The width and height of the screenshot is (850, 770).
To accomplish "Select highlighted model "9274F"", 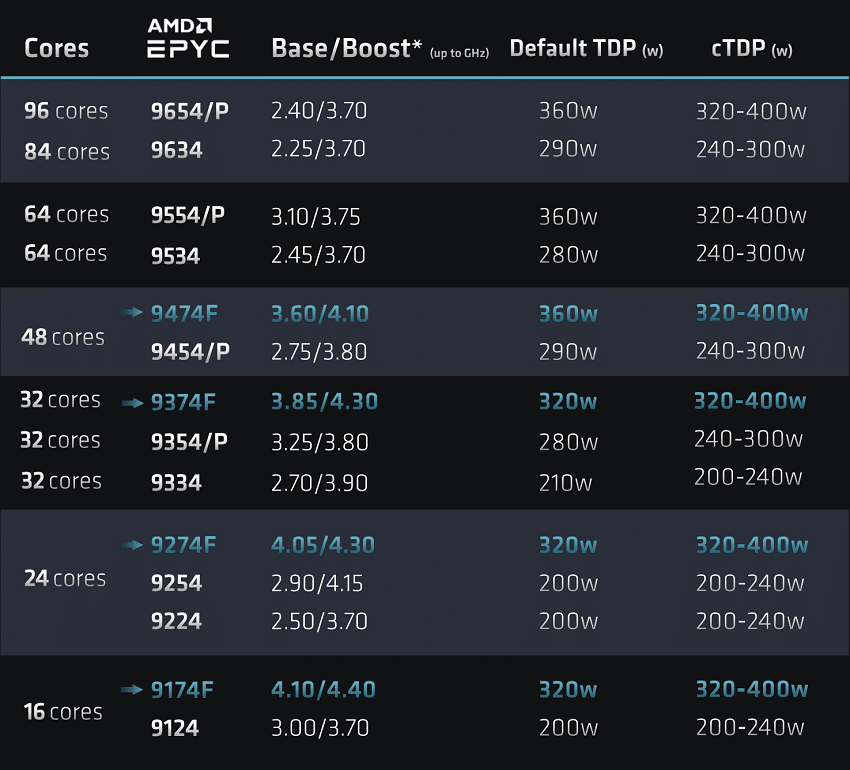I will click(184, 544).
